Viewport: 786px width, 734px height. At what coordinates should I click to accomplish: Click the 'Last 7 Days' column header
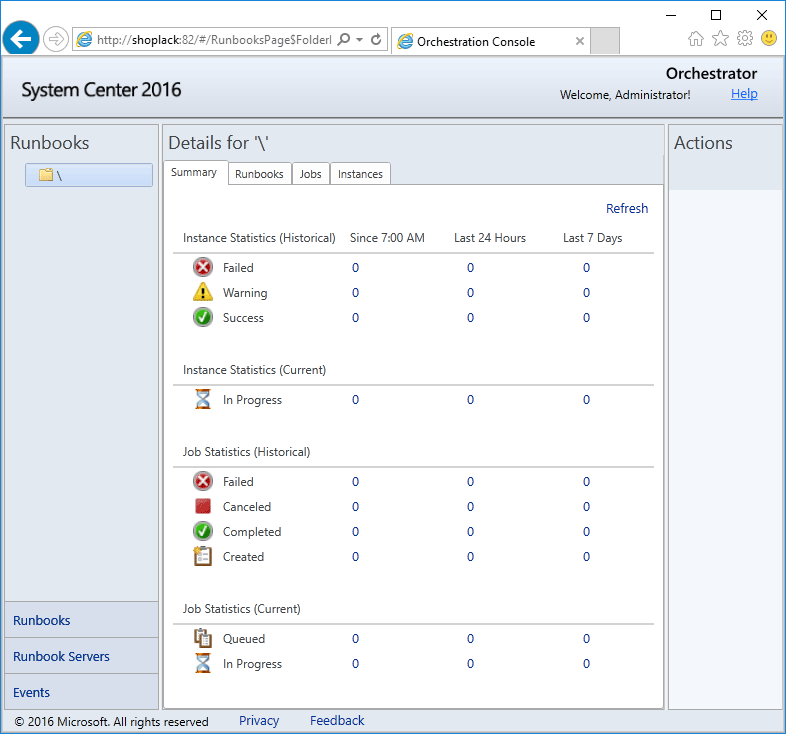(x=592, y=238)
